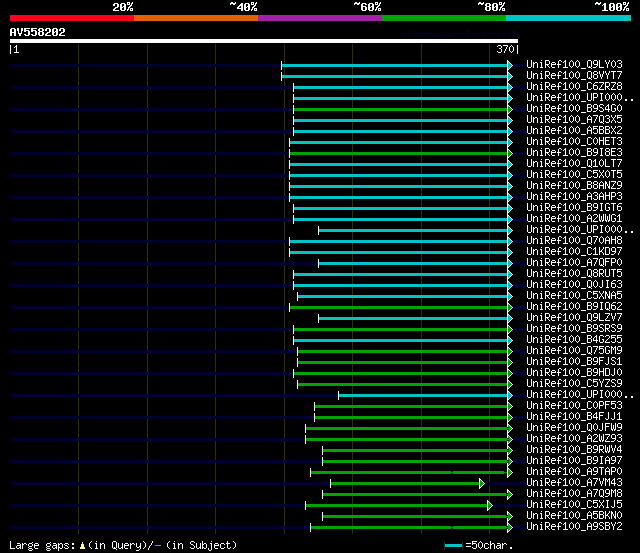Click the red 20% identity color segment
Viewport: 640px width, 553px height.
(x=72, y=18)
